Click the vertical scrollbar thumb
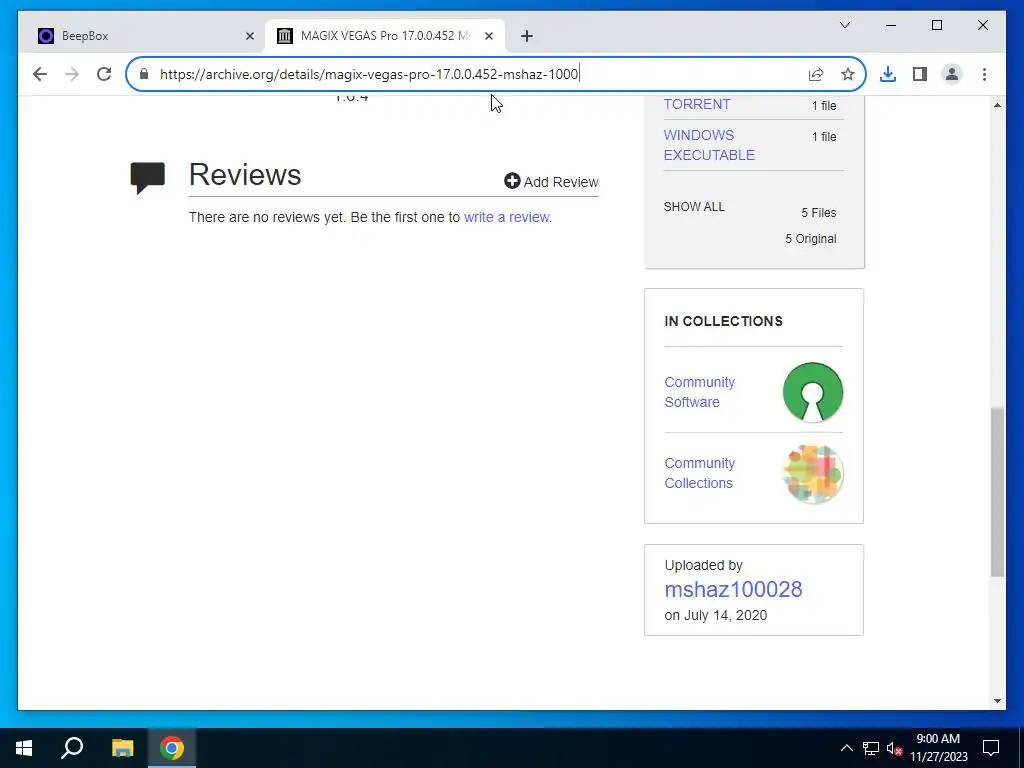The height and width of the screenshot is (768, 1024). click(x=997, y=492)
